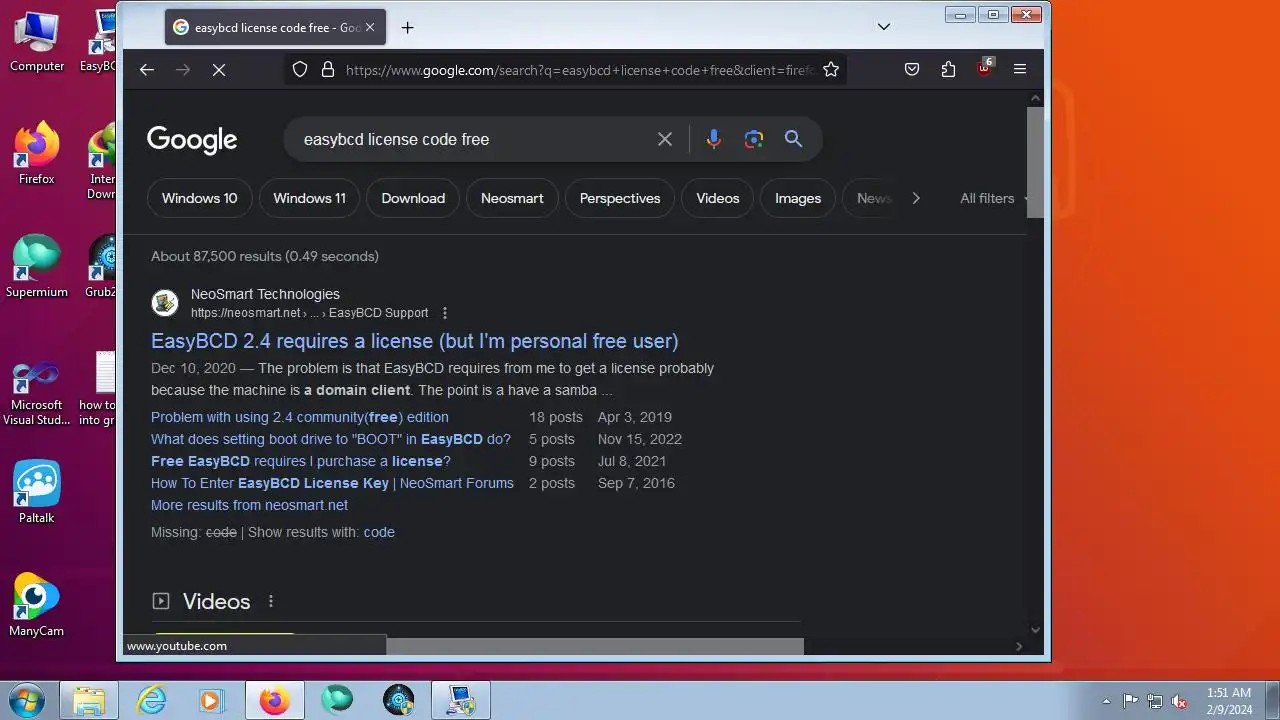Select the Neosmart filter chip
1280x720 pixels.
coord(512,198)
